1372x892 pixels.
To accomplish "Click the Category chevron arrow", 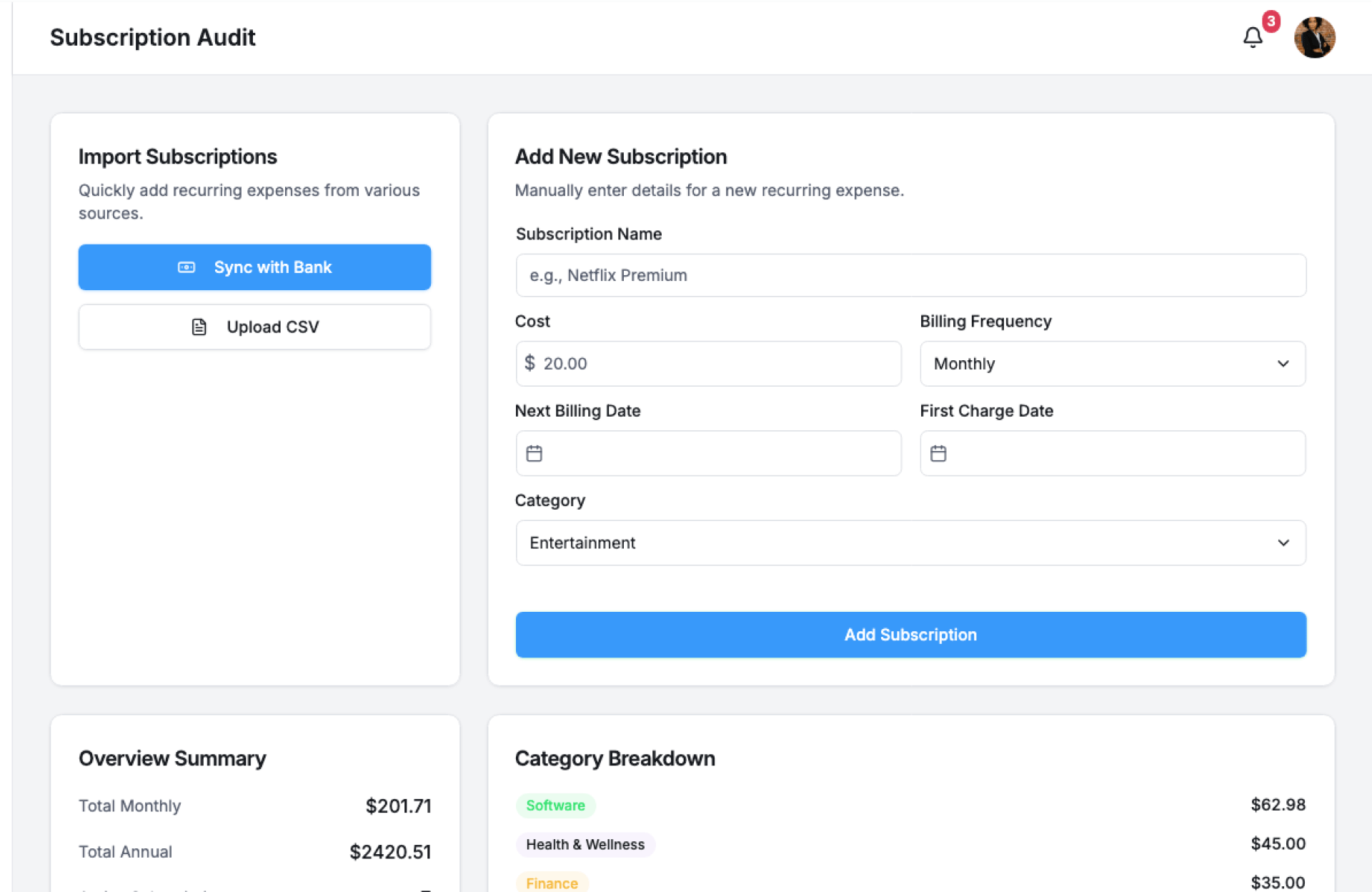I will pos(1283,542).
